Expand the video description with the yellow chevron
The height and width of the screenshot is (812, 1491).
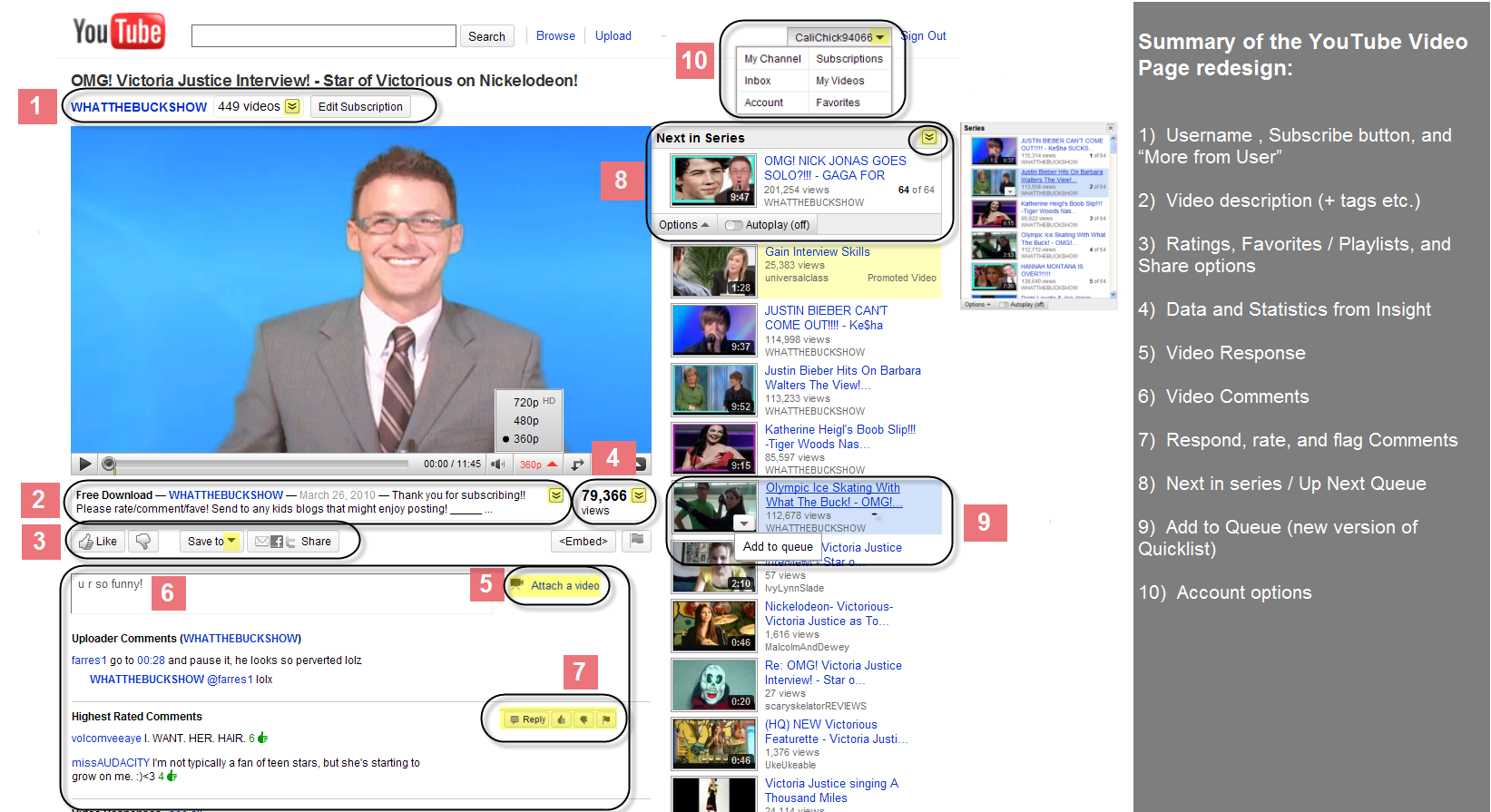(x=555, y=495)
